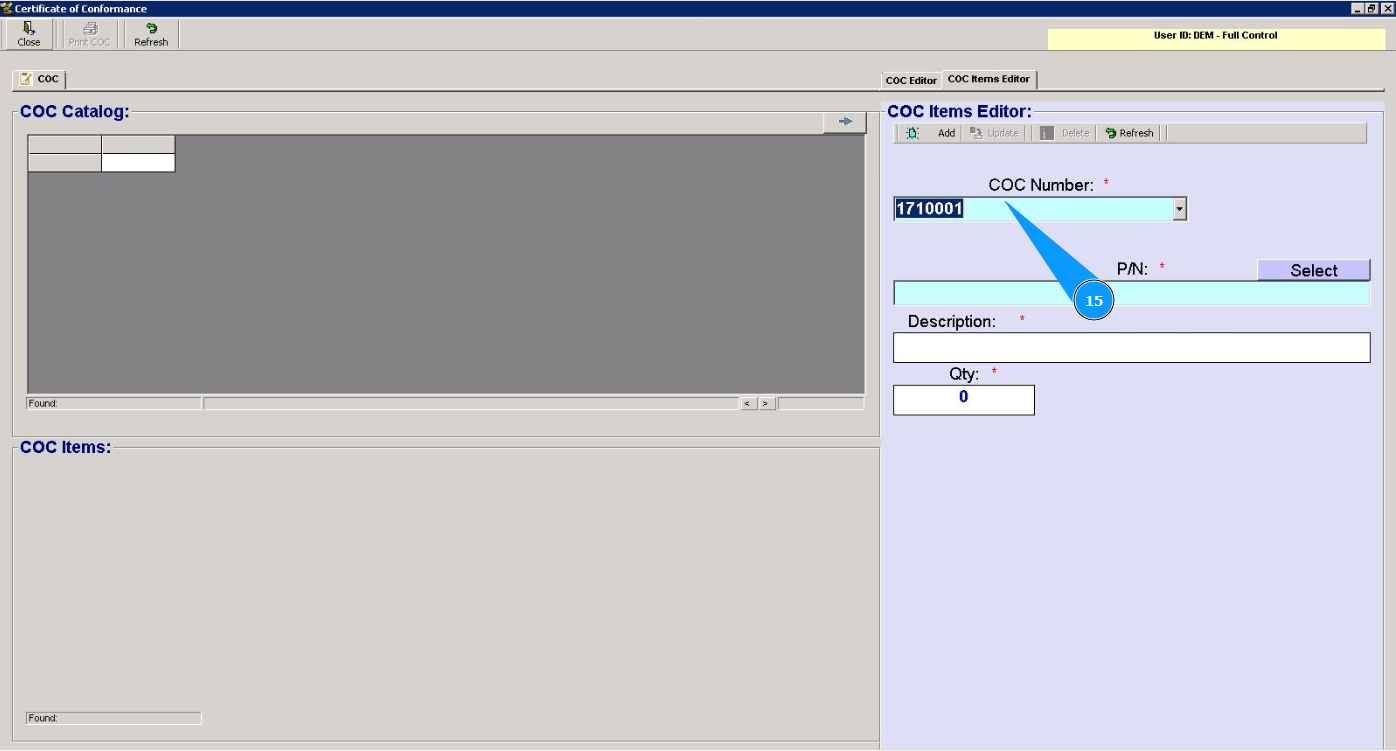This screenshot has height=751, width=1396.
Task: Click Update in the COC Items Editor toolbar
Action: coord(994,133)
